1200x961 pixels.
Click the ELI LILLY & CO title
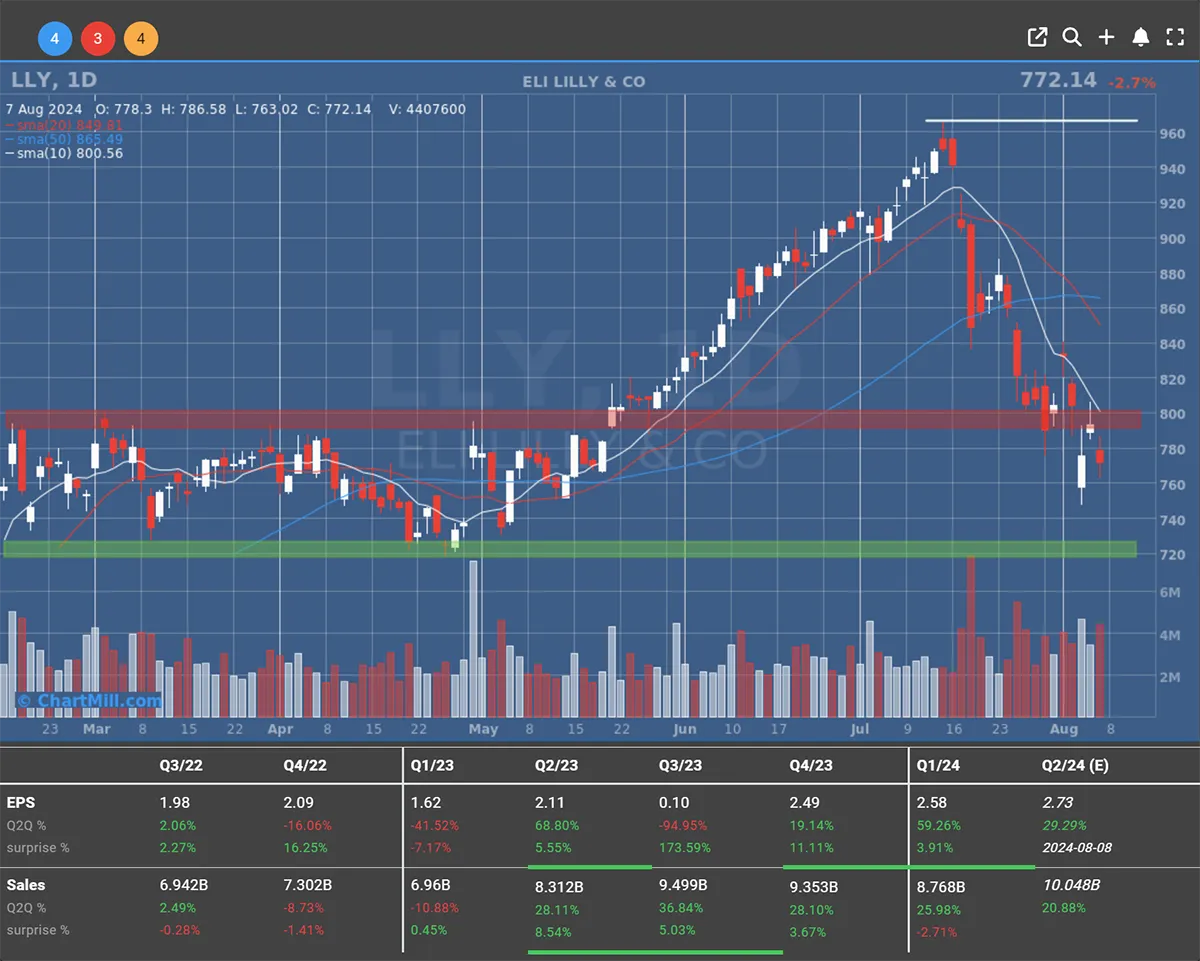pos(584,82)
